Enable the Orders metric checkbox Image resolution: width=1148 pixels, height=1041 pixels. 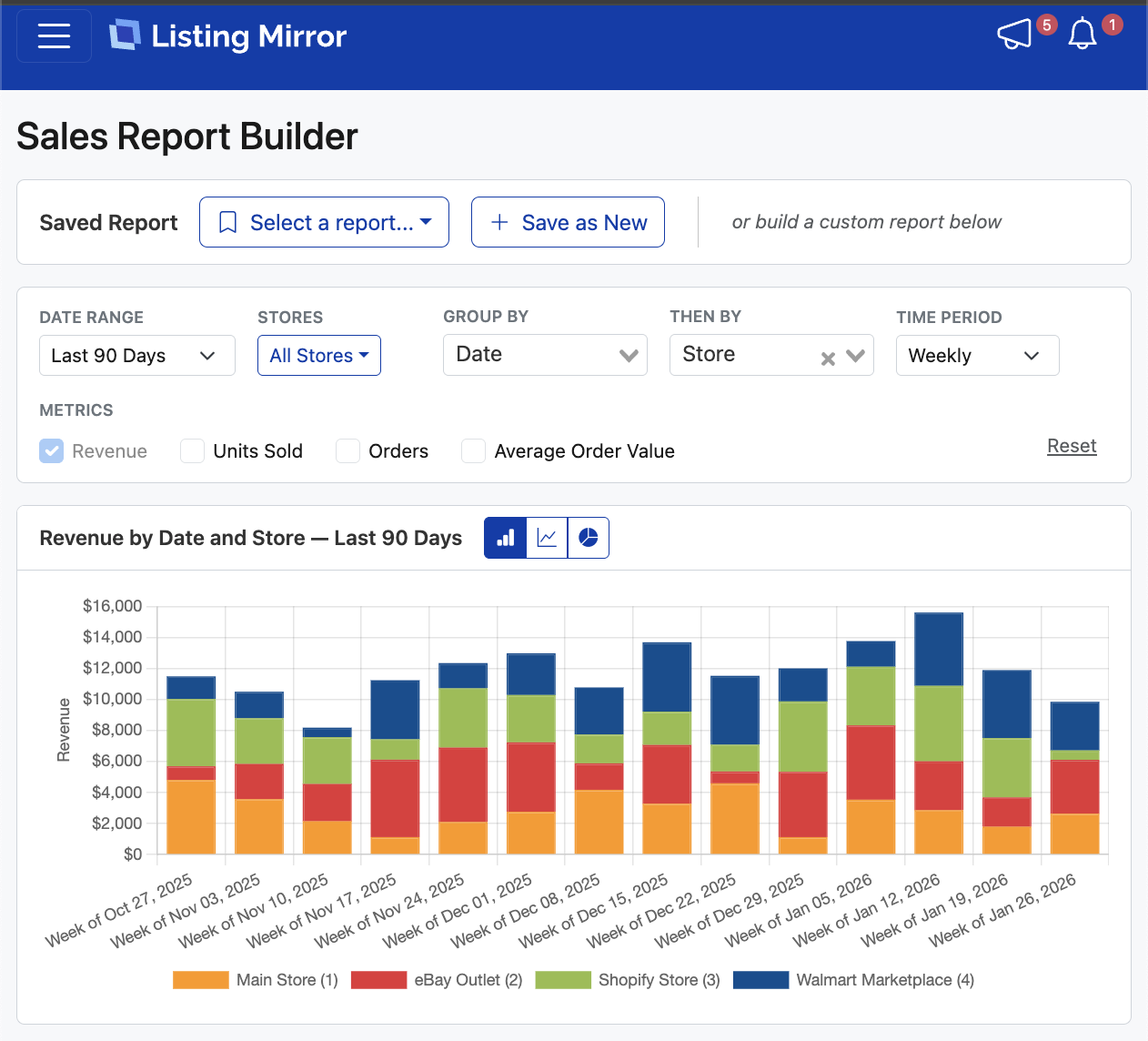347,451
